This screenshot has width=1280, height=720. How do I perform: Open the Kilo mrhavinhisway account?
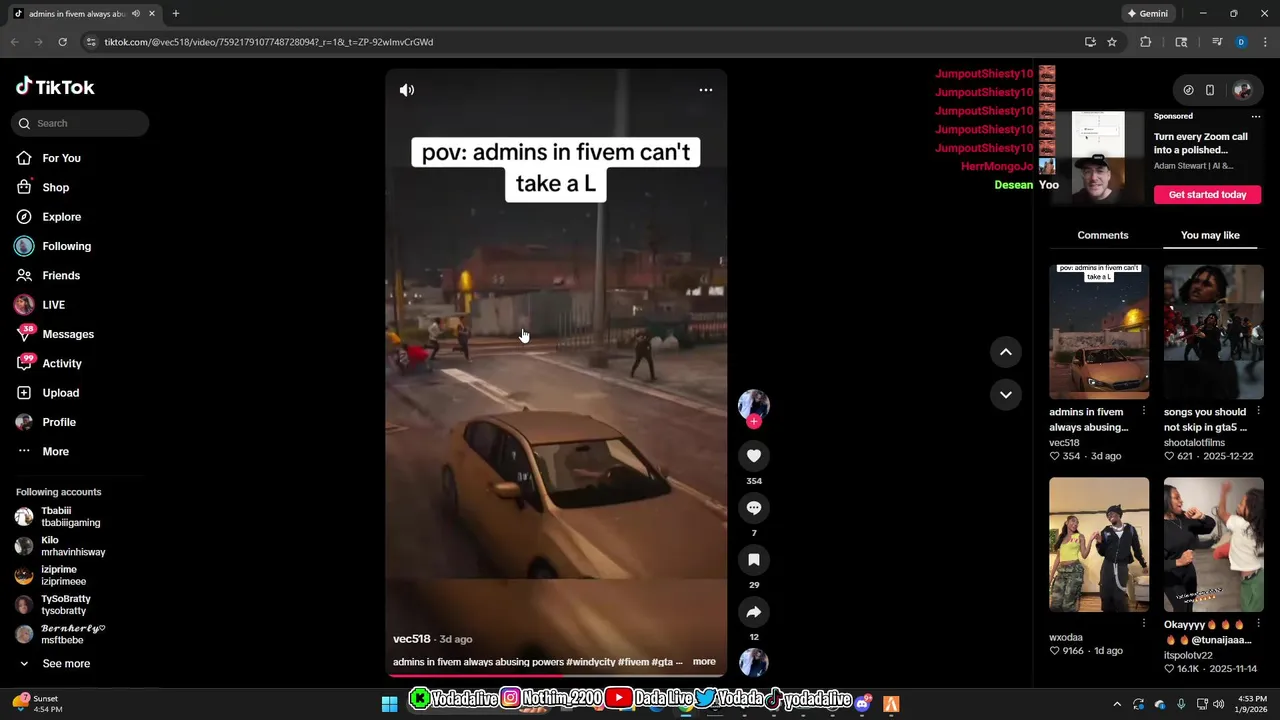coord(72,546)
